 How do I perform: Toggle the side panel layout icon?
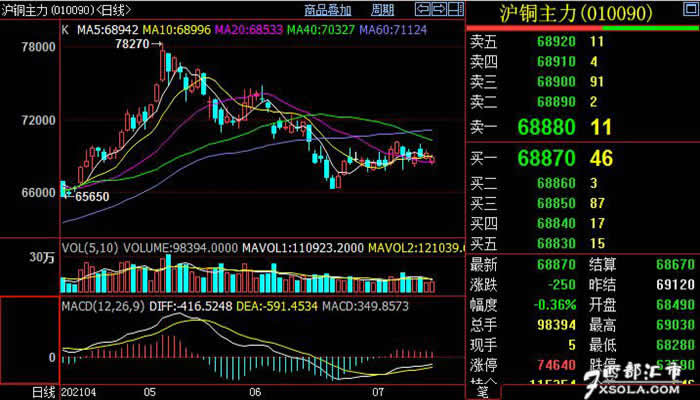tap(455, 8)
